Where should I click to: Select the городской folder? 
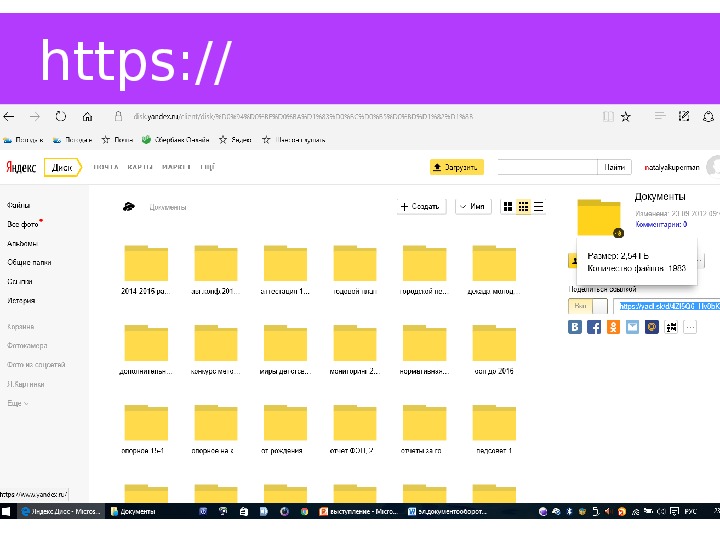(x=424, y=270)
